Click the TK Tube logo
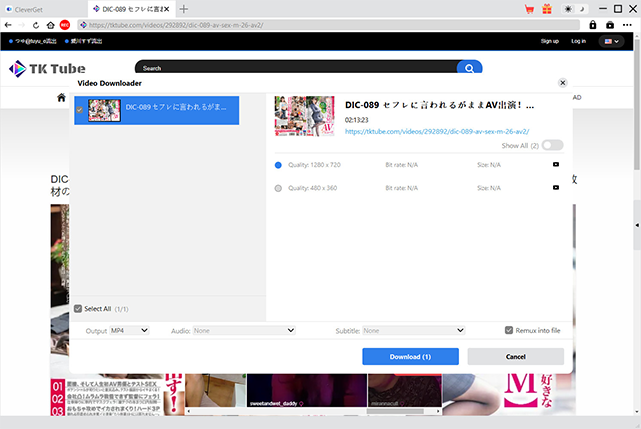The width and height of the screenshot is (641, 429). pyautogui.click(x=47, y=69)
